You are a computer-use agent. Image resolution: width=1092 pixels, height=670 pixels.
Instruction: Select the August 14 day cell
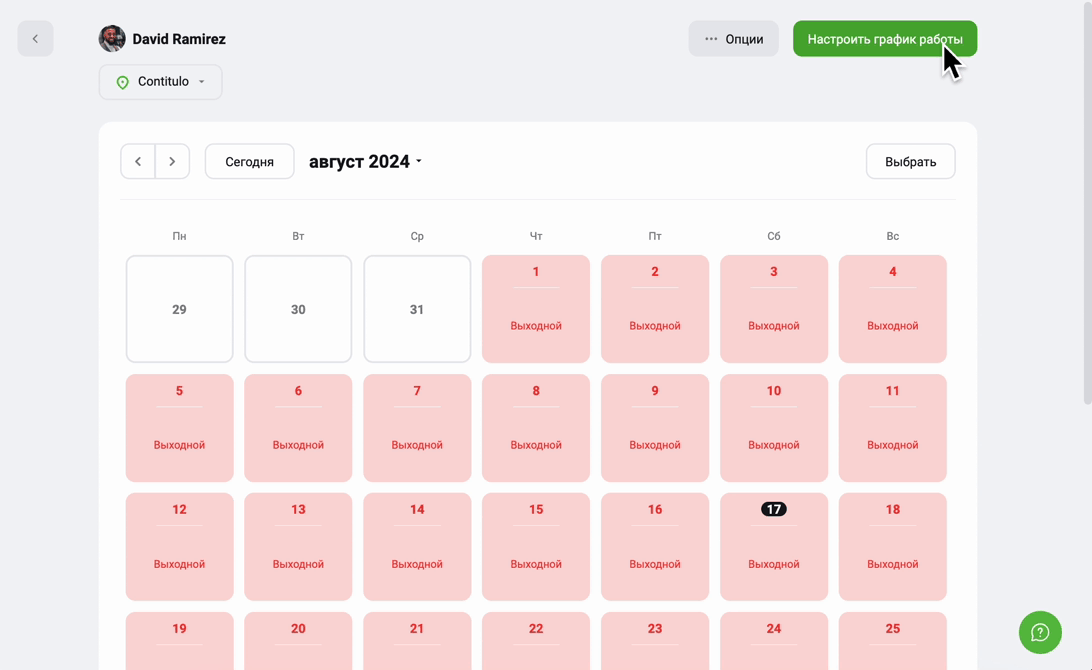416,547
